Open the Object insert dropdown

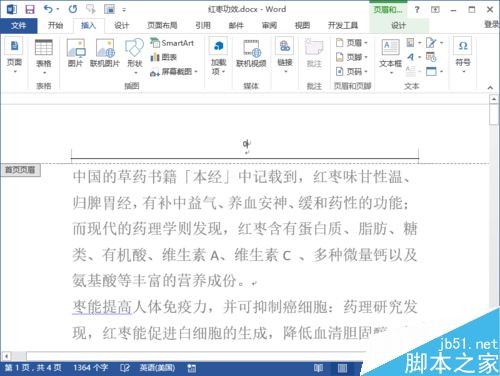[x=434, y=71]
